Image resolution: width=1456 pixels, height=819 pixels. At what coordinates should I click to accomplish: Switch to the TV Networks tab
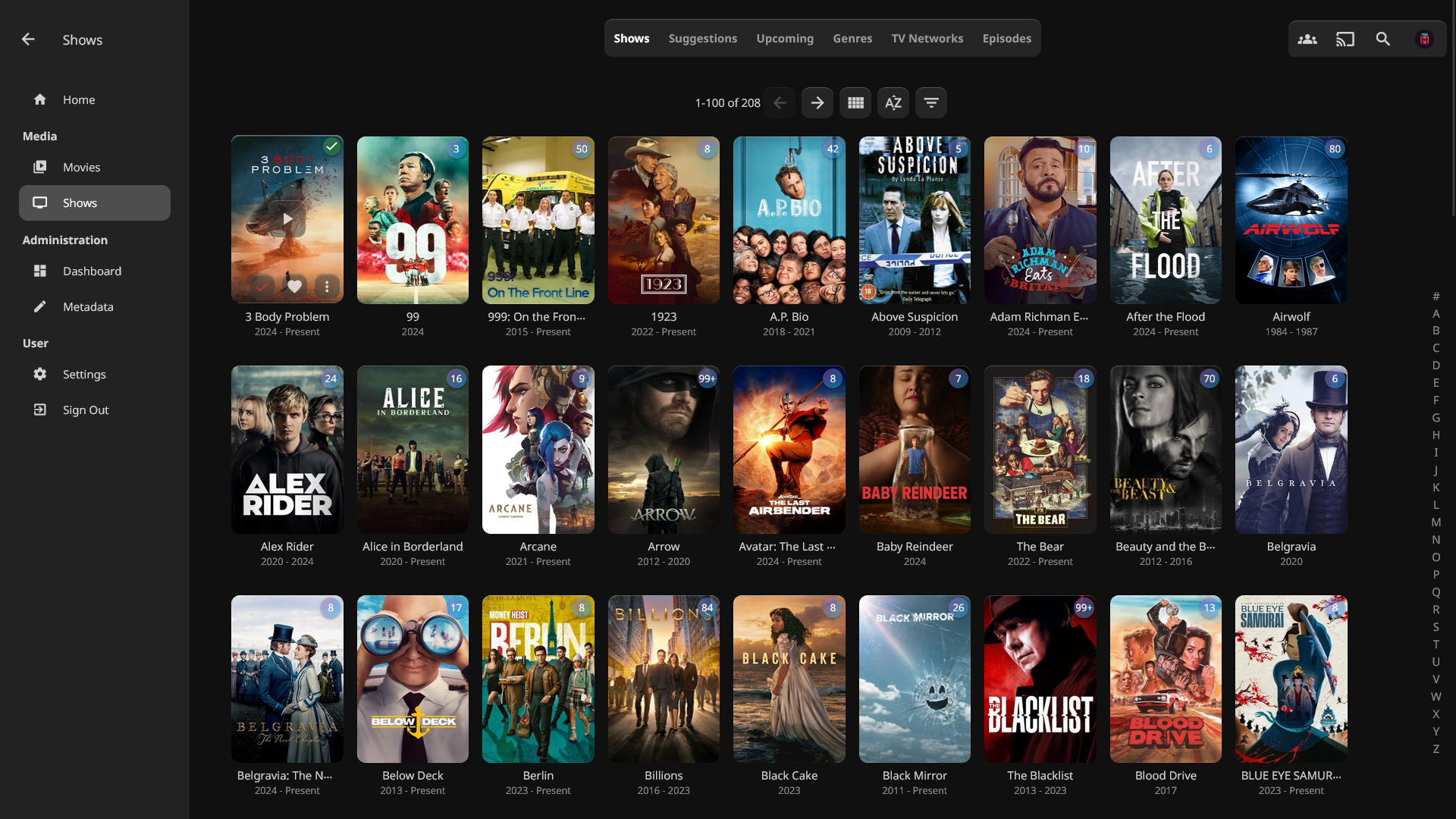click(x=927, y=39)
